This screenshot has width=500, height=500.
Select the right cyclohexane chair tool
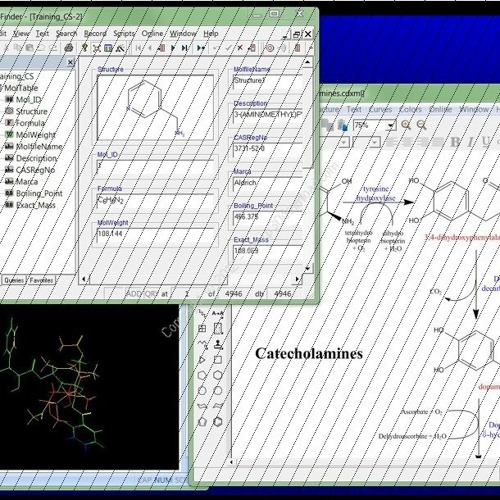click(218, 406)
